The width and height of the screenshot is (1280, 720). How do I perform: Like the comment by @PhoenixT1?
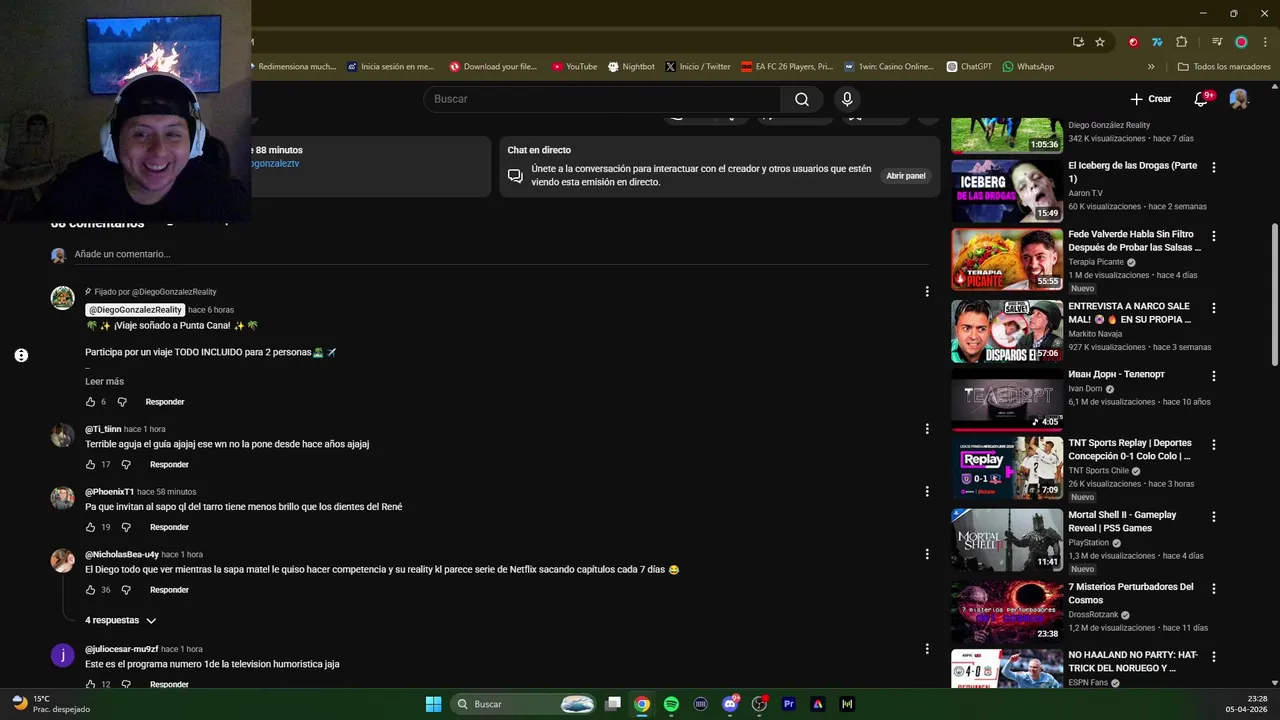tap(90, 527)
